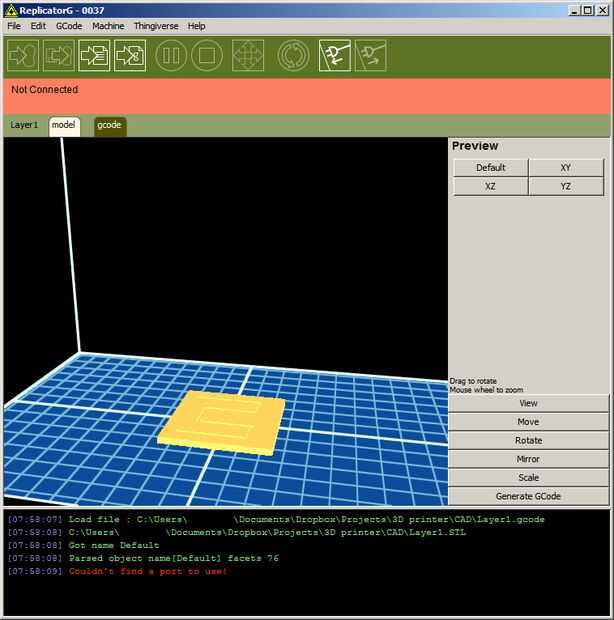The width and height of the screenshot is (614, 620).
Task: Click the 'Couldn't find a port to use!' message
Action: [148, 571]
